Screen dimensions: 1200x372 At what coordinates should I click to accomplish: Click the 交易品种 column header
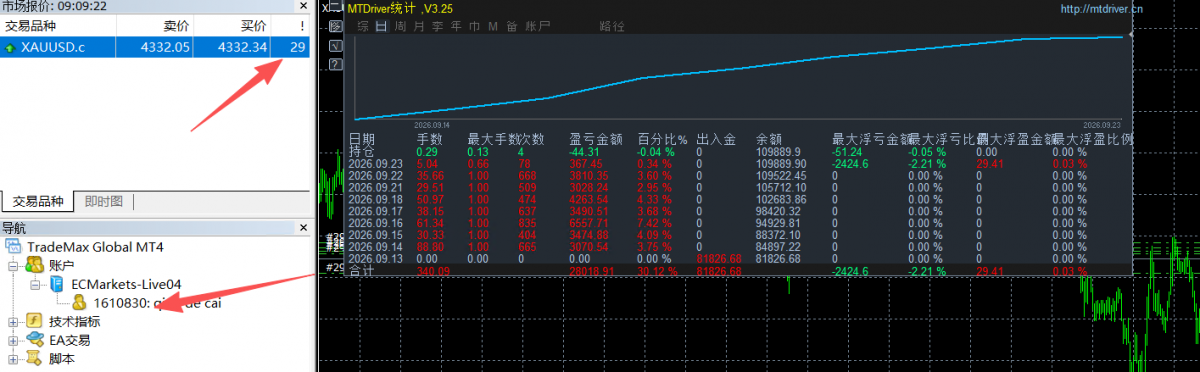[30, 26]
